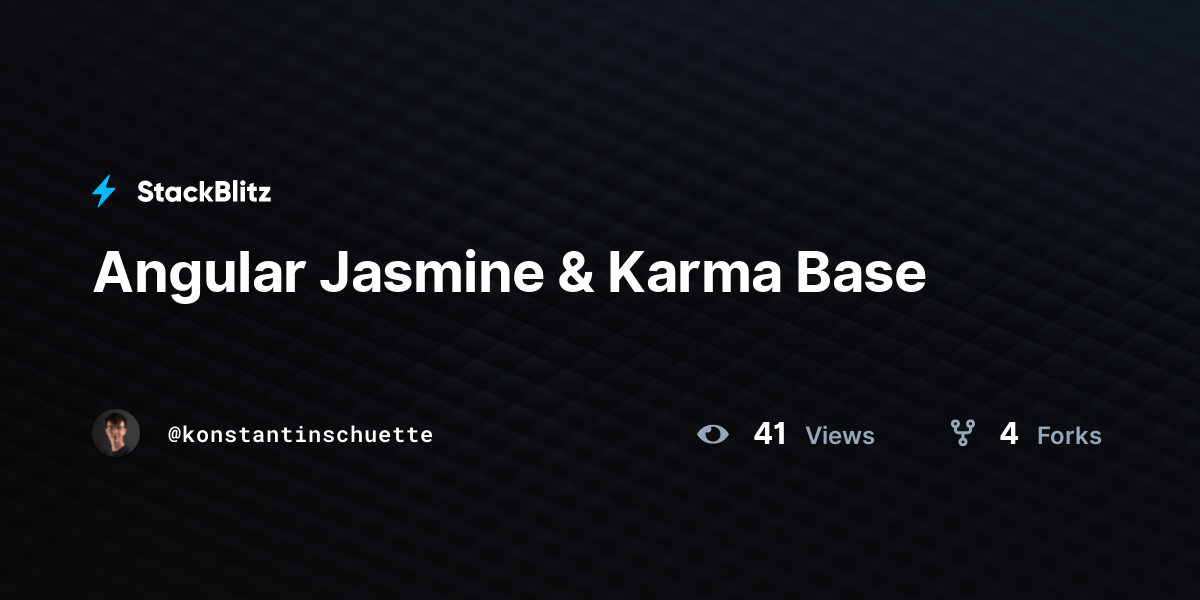Click the fork icon beside 4 Forks
The width and height of the screenshot is (1200, 600).
[x=962, y=433]
